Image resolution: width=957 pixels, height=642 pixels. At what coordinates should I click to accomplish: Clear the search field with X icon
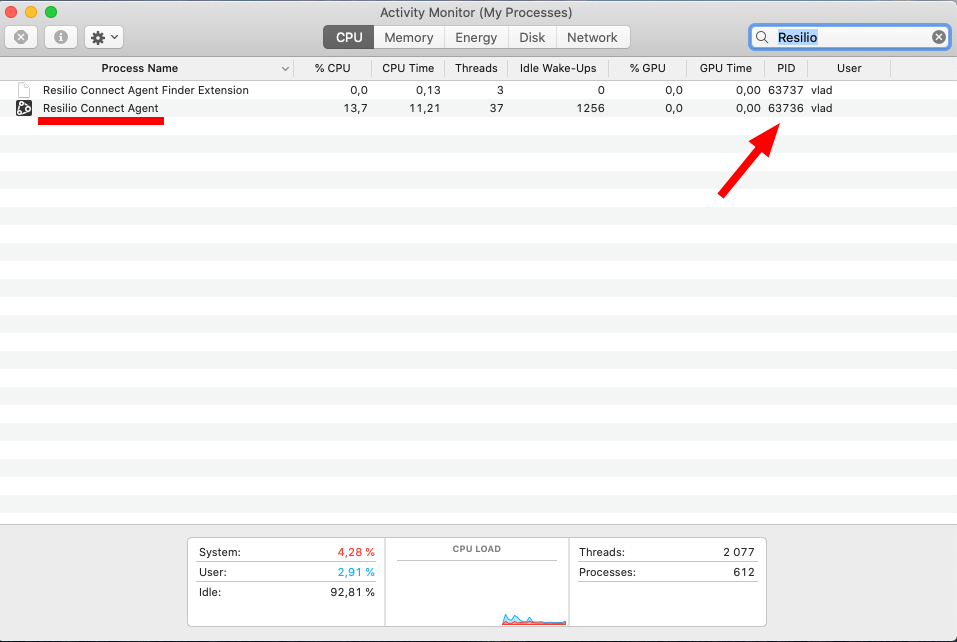939,37
